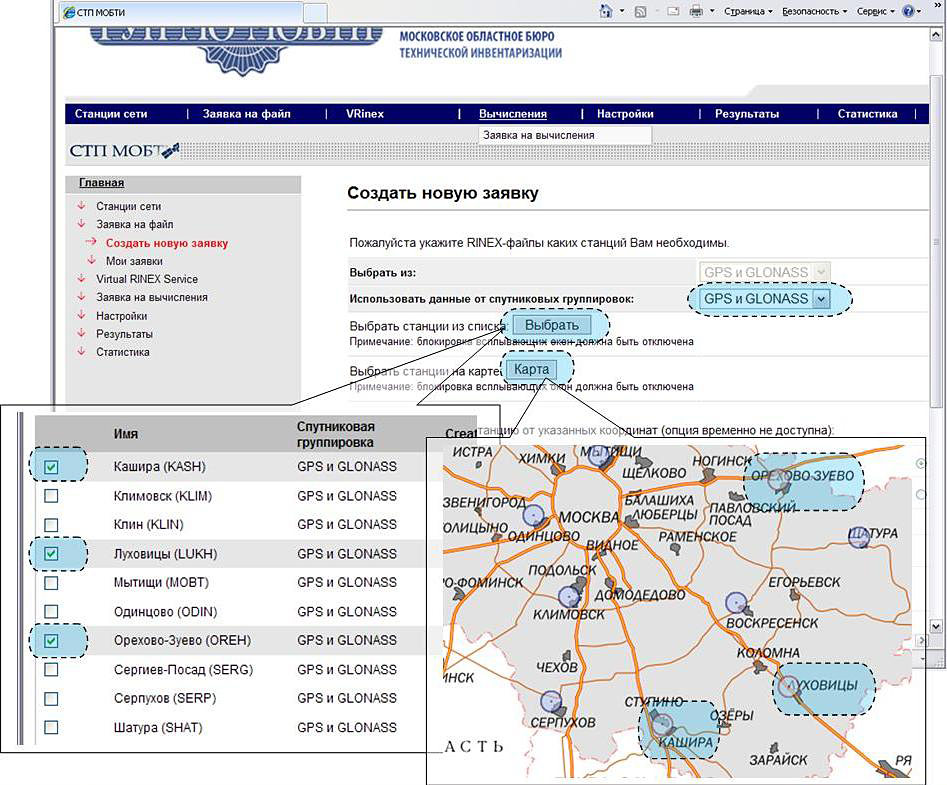Image resolution: width=947 pixels, height=785 pixels.
Task: Open Мои заявки in sidebar
Action: tap(134, 261)
